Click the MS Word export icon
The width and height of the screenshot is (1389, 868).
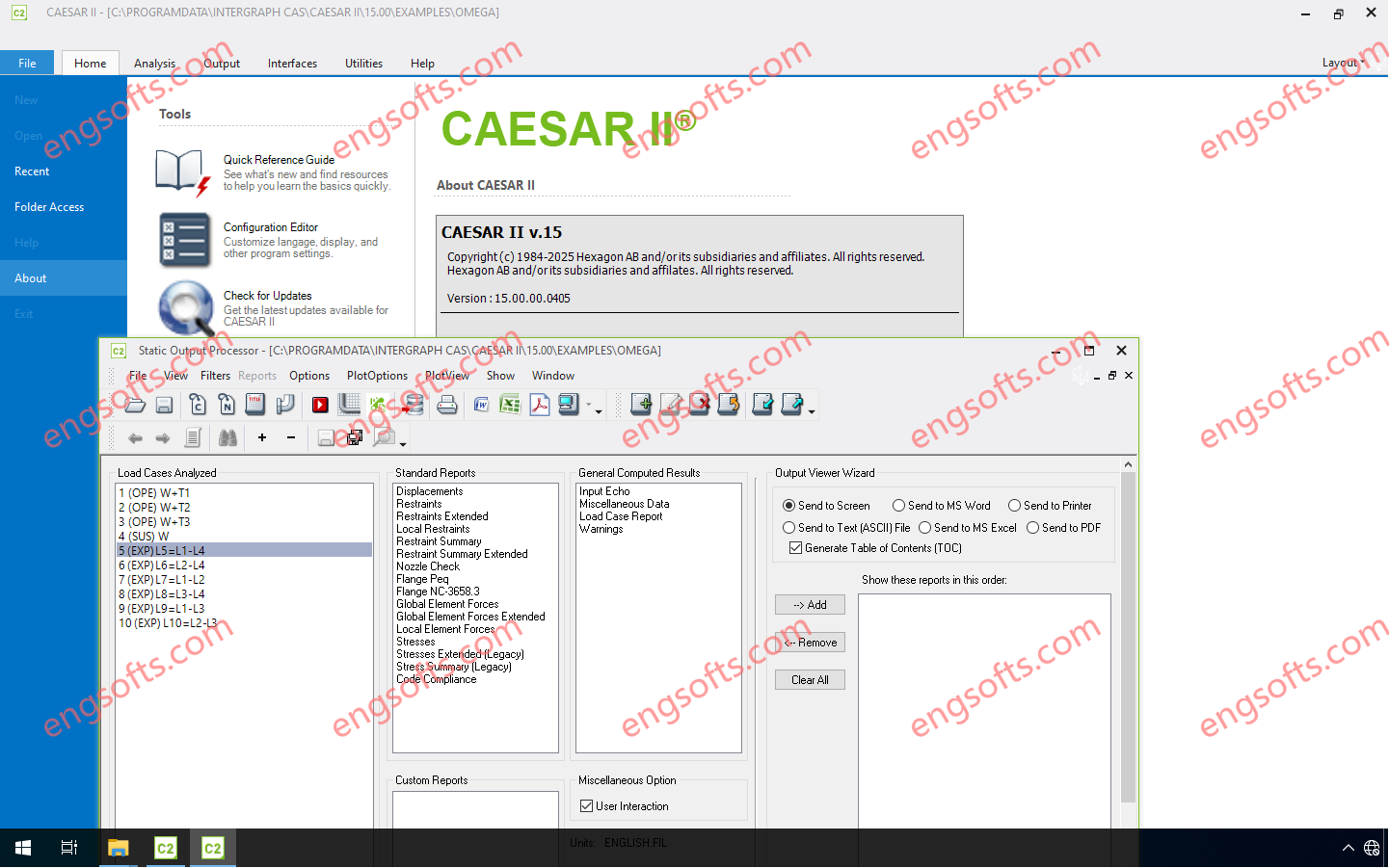coord(481,406)
